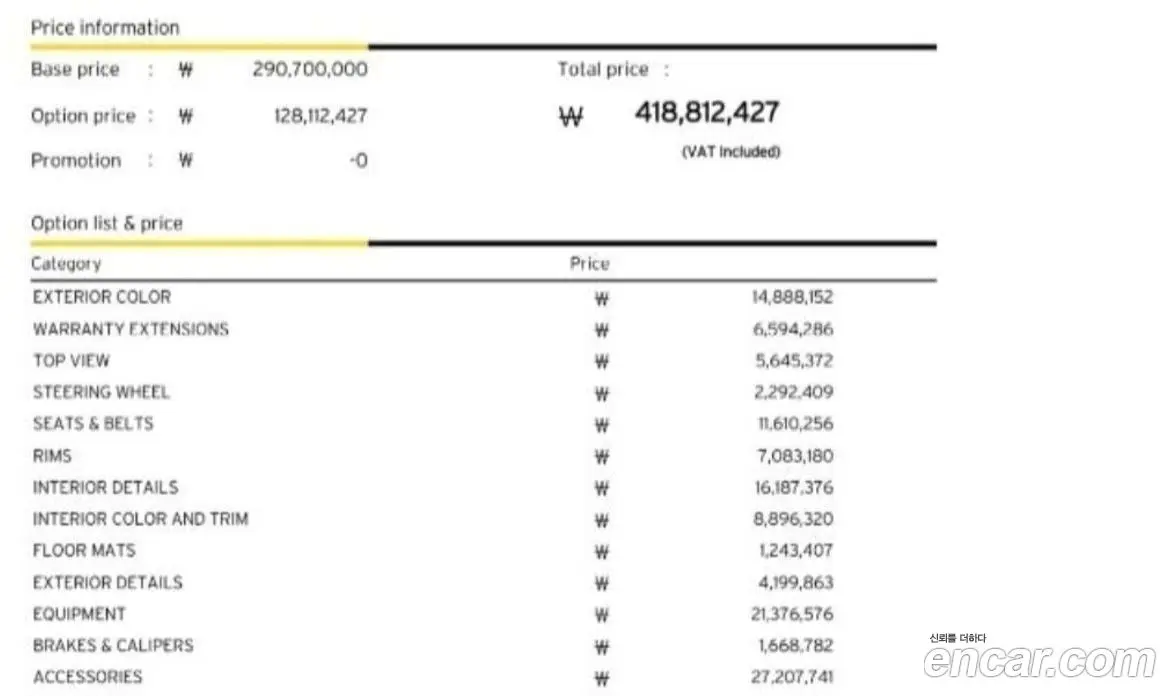Click the won symbol in EQUIPMENT row
This screenshot has width=1160, height=696.
tap(601, 615)
